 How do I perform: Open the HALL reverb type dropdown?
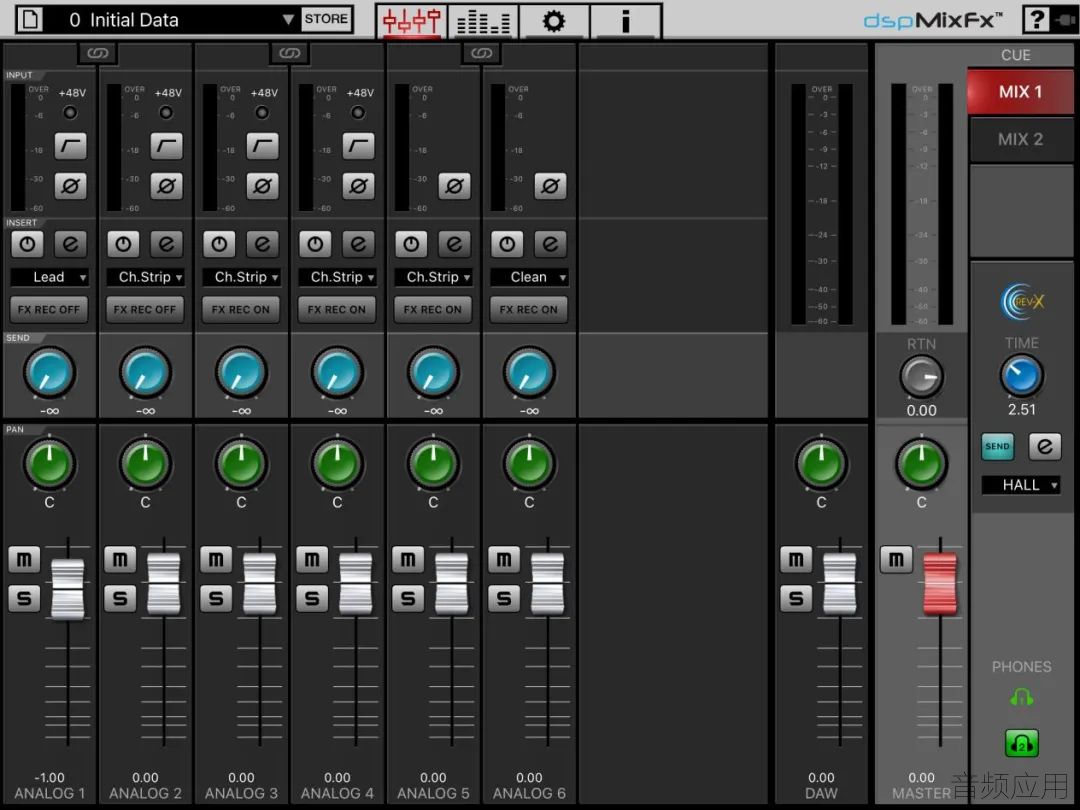pyautogui.click(x=1021, y=485)
